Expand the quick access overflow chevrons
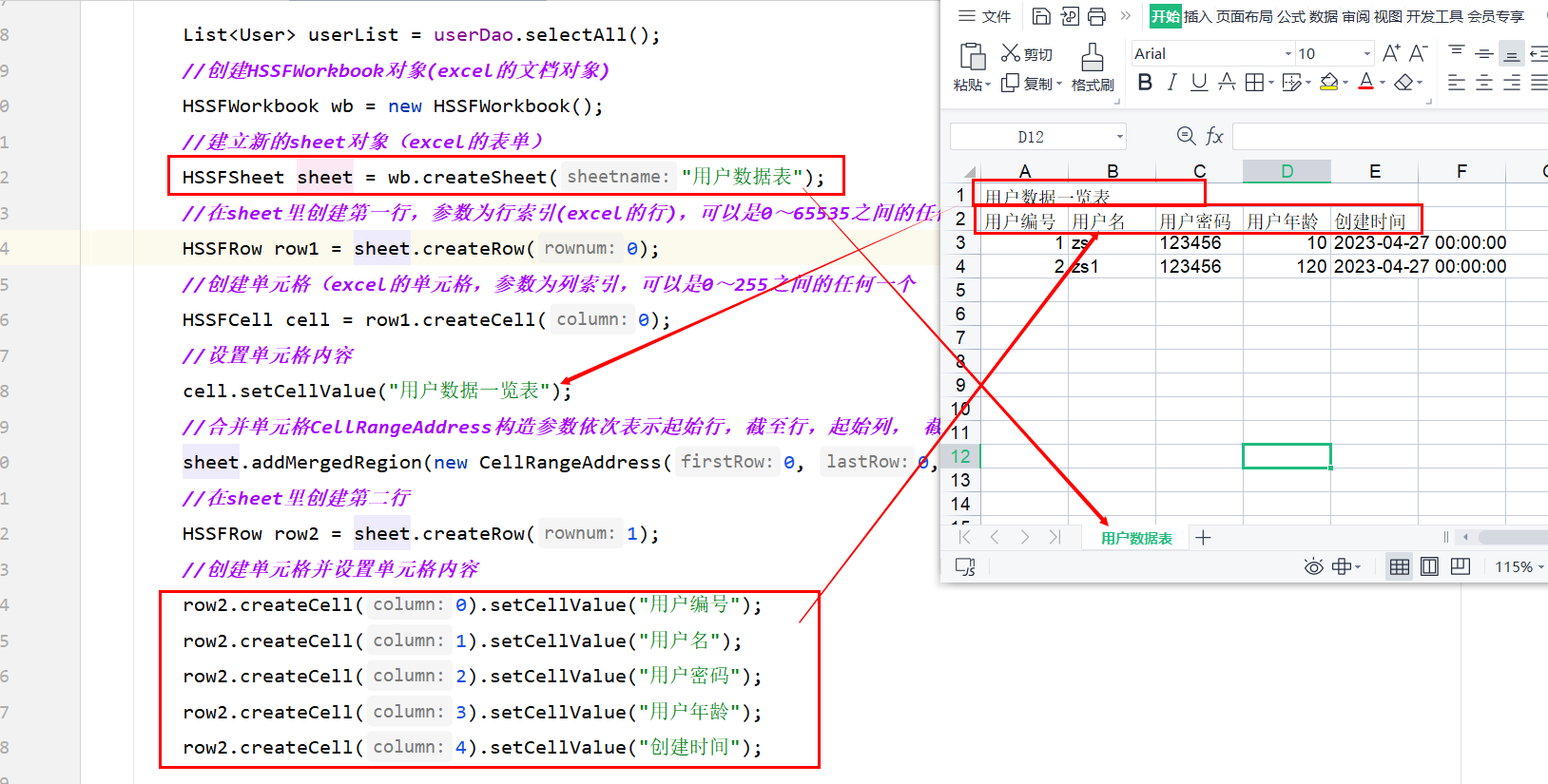The image size is (1548, 784). coord(1126,15)
